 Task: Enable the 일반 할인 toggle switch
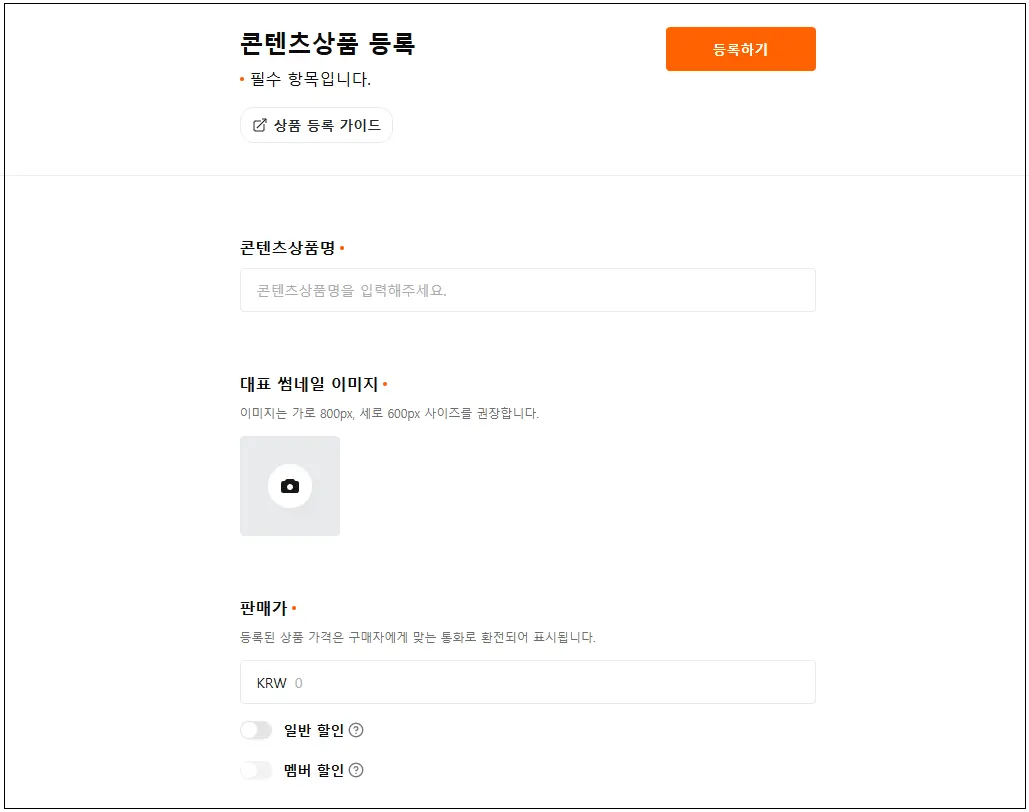pyautogui.click(x=256, y=731)
